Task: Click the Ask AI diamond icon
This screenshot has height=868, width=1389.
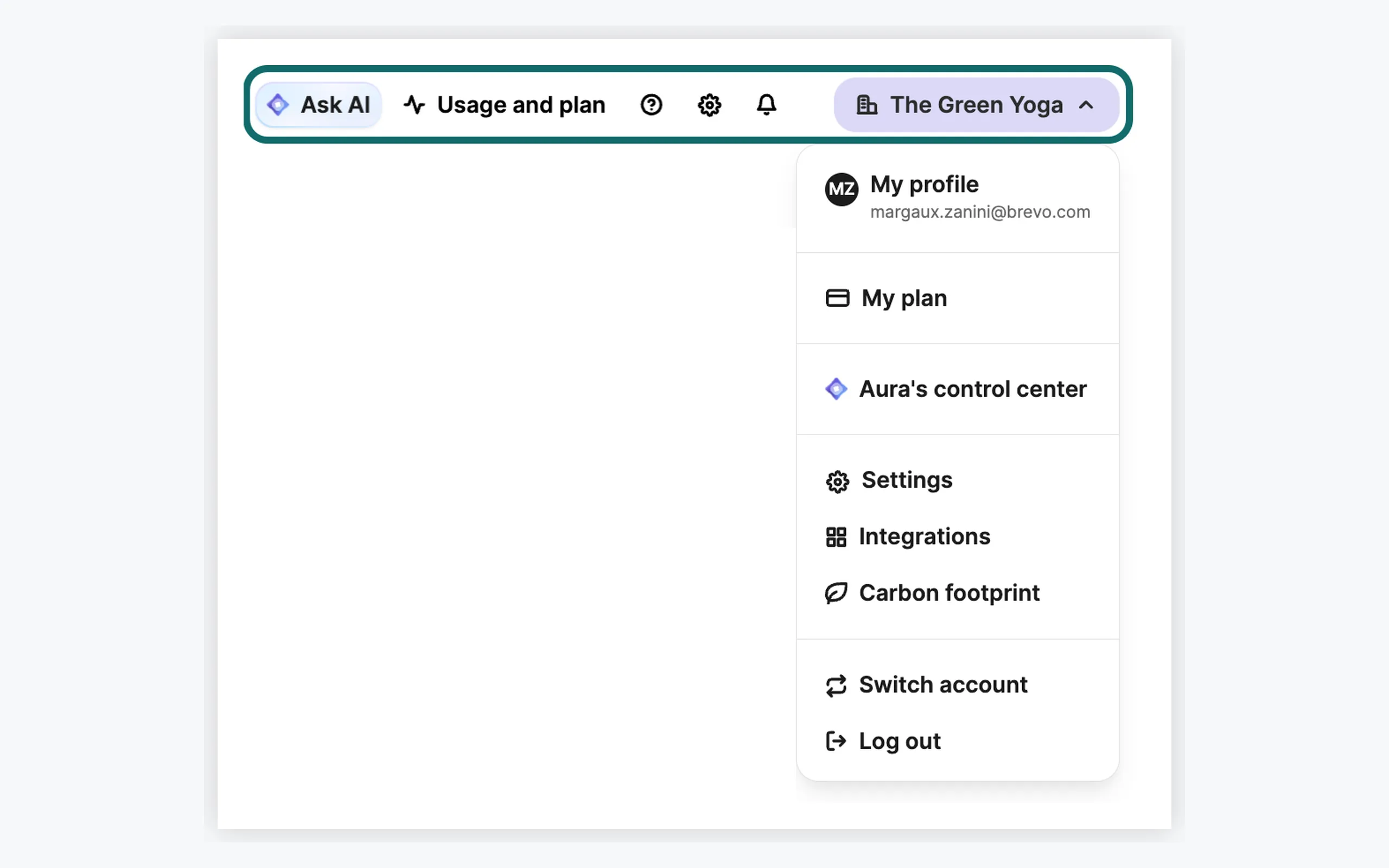Action: [x=278, y=105]
